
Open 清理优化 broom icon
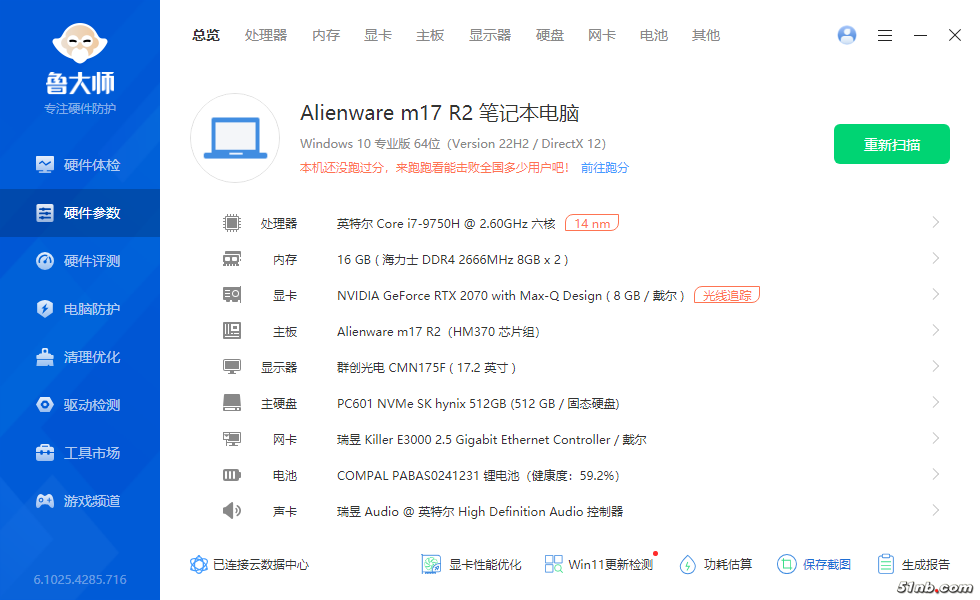45,357
